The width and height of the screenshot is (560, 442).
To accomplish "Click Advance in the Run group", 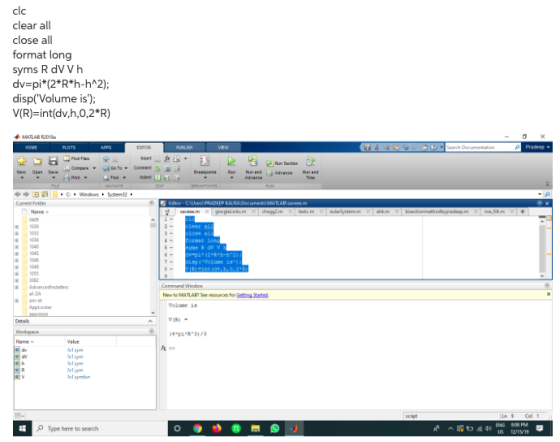I will [x=280, y=173].
